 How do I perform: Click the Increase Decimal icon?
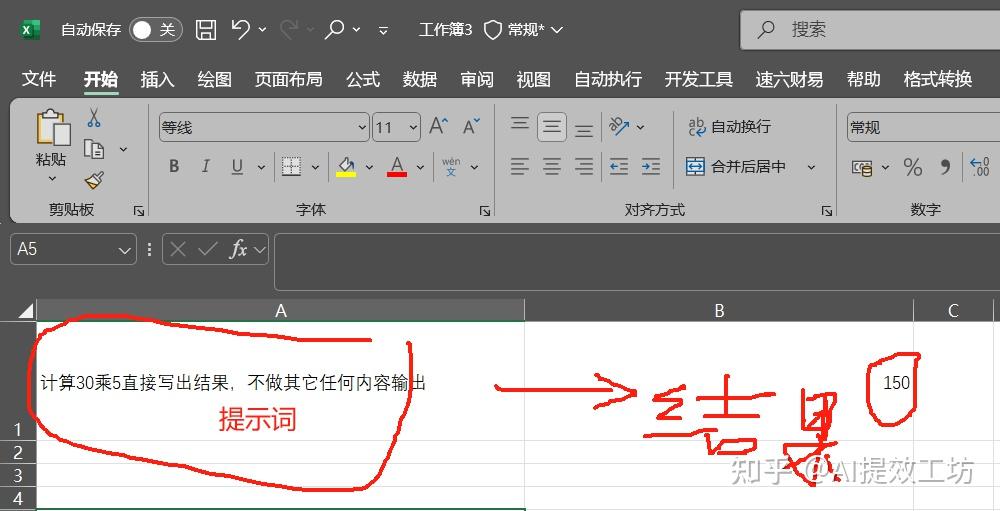pos(980,167)
